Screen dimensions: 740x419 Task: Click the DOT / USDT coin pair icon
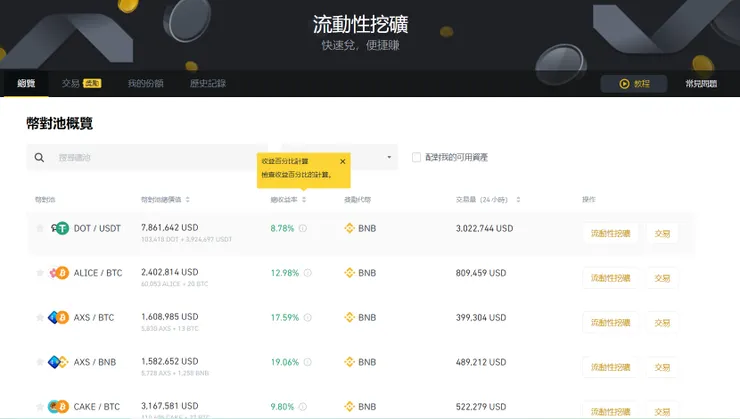click(x=59, y=228)
